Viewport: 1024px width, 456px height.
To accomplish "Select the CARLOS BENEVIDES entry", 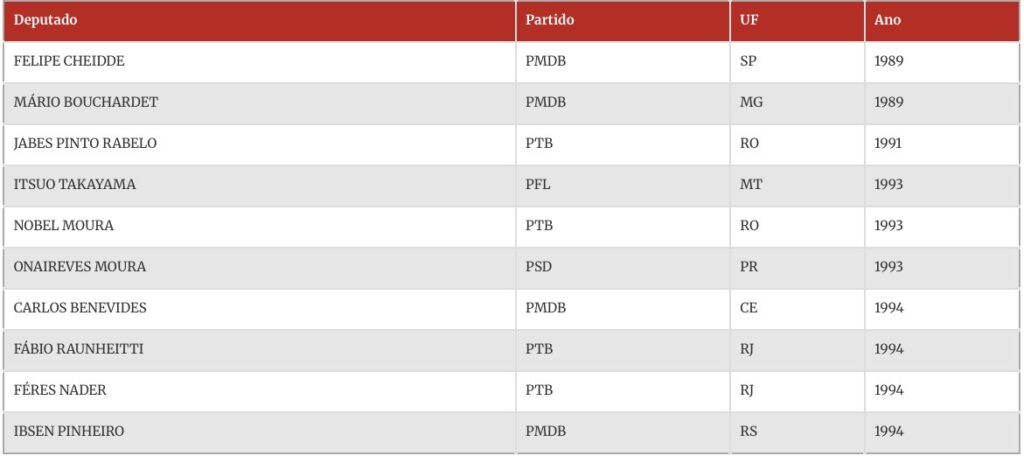I will click(x=80, y=307).
